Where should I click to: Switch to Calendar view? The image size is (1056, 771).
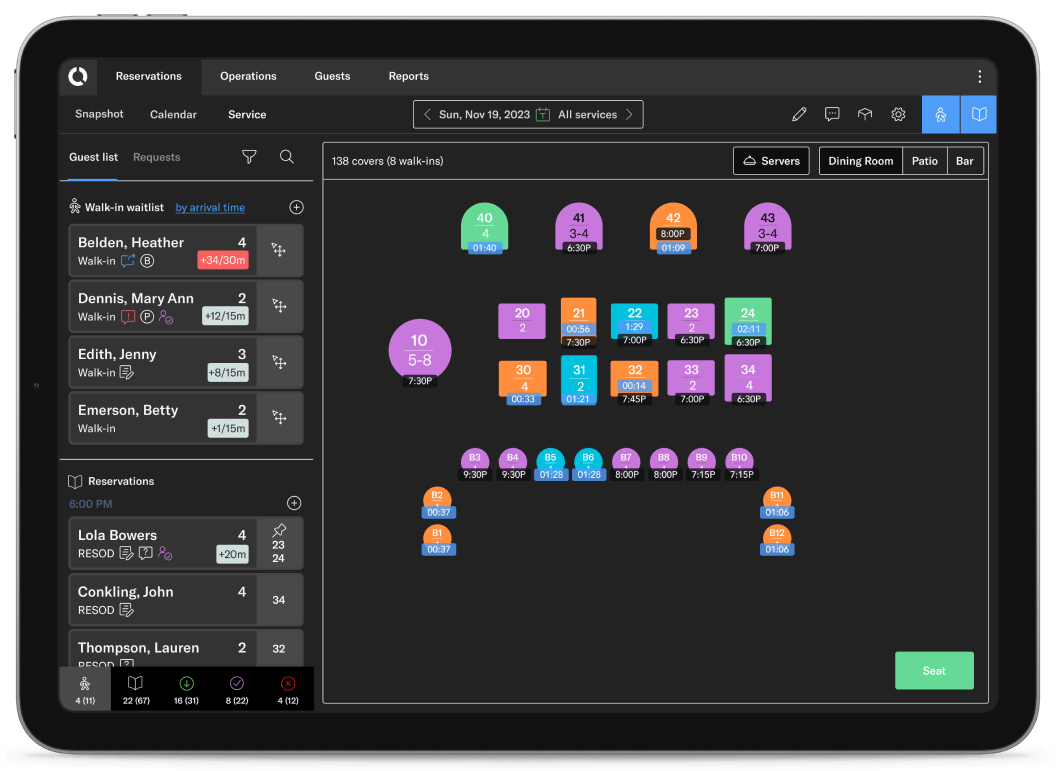(x=173, y=114)
